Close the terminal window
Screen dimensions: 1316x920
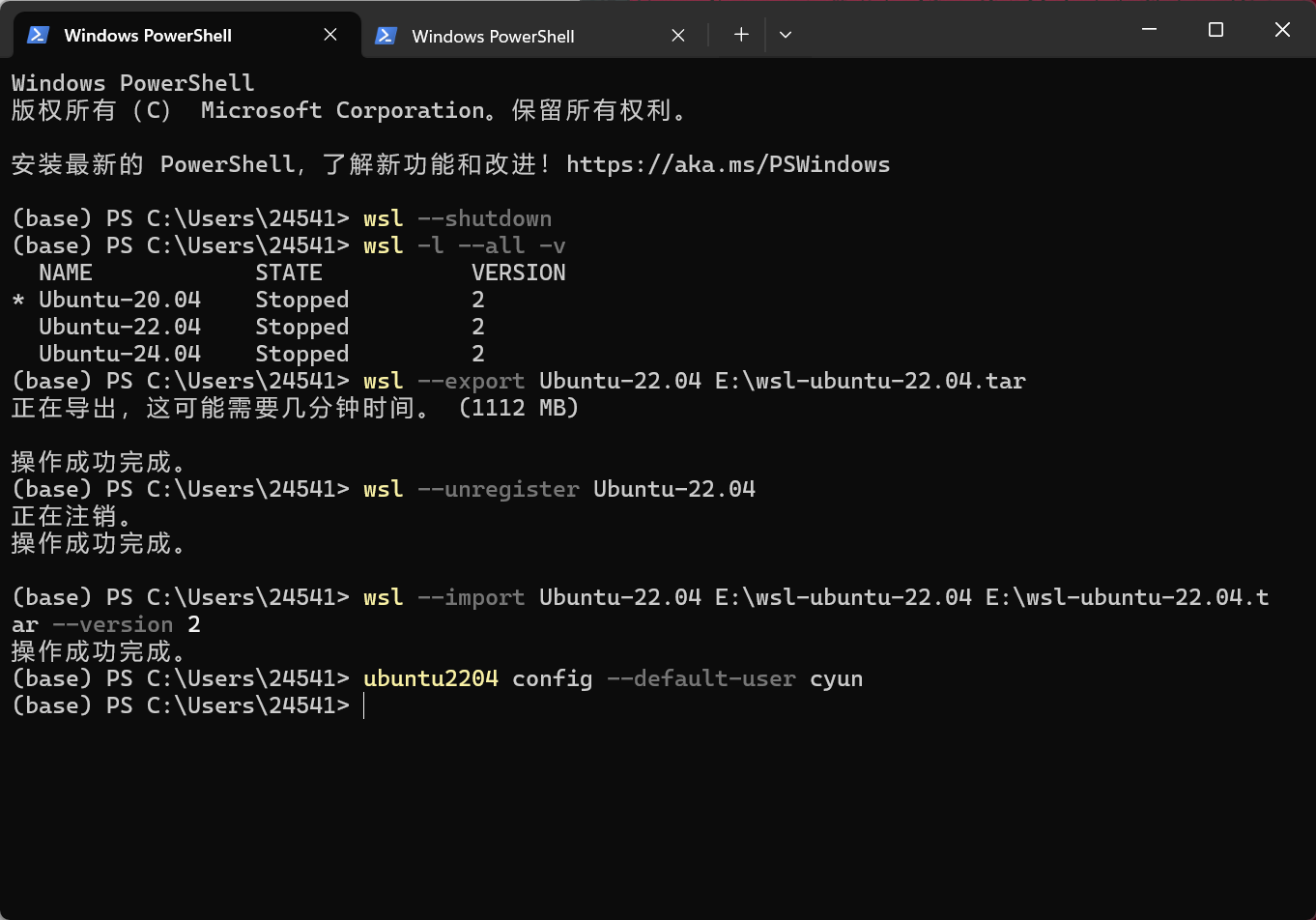click(x=1282, y=30)
